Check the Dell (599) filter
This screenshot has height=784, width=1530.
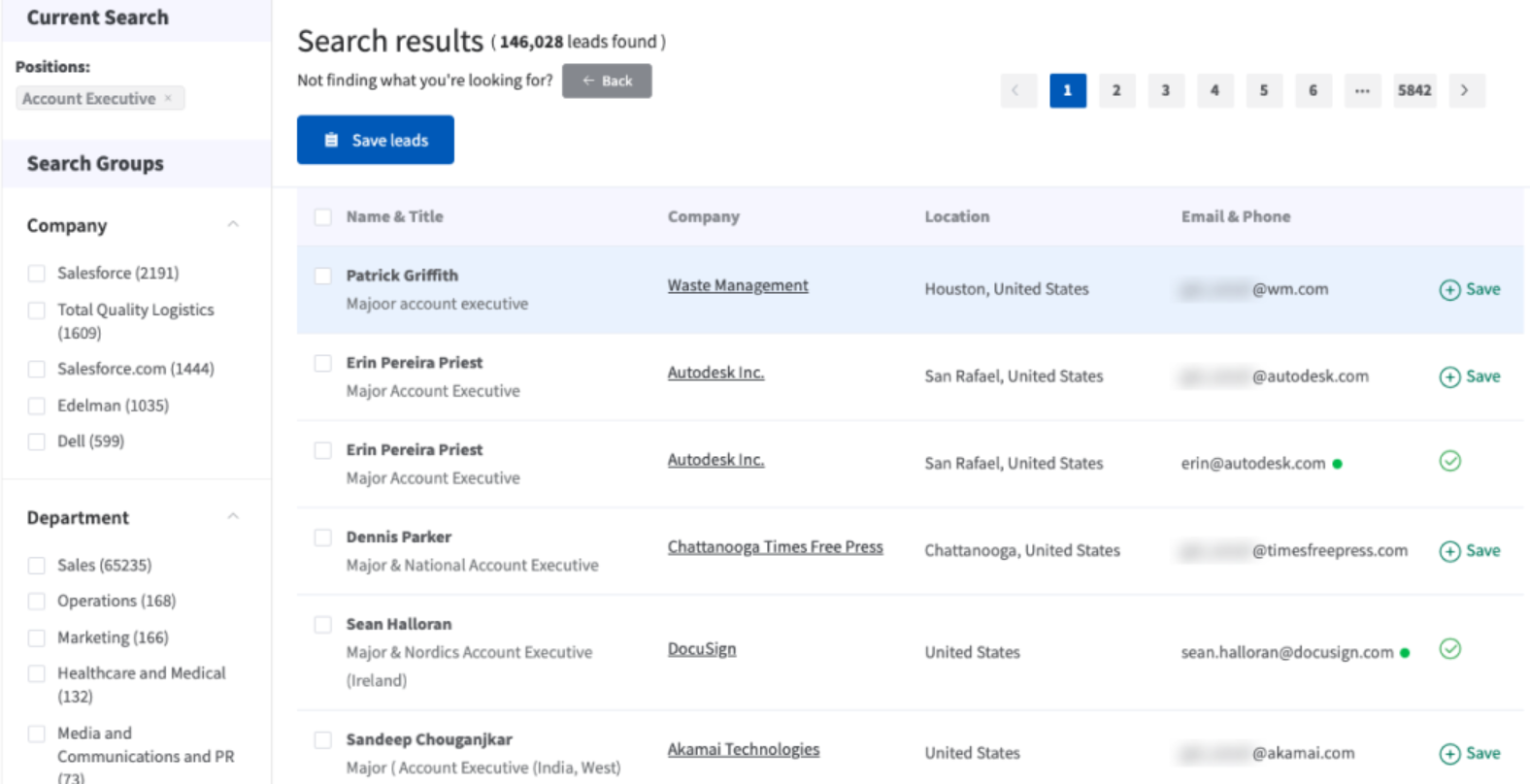(37, 441)
